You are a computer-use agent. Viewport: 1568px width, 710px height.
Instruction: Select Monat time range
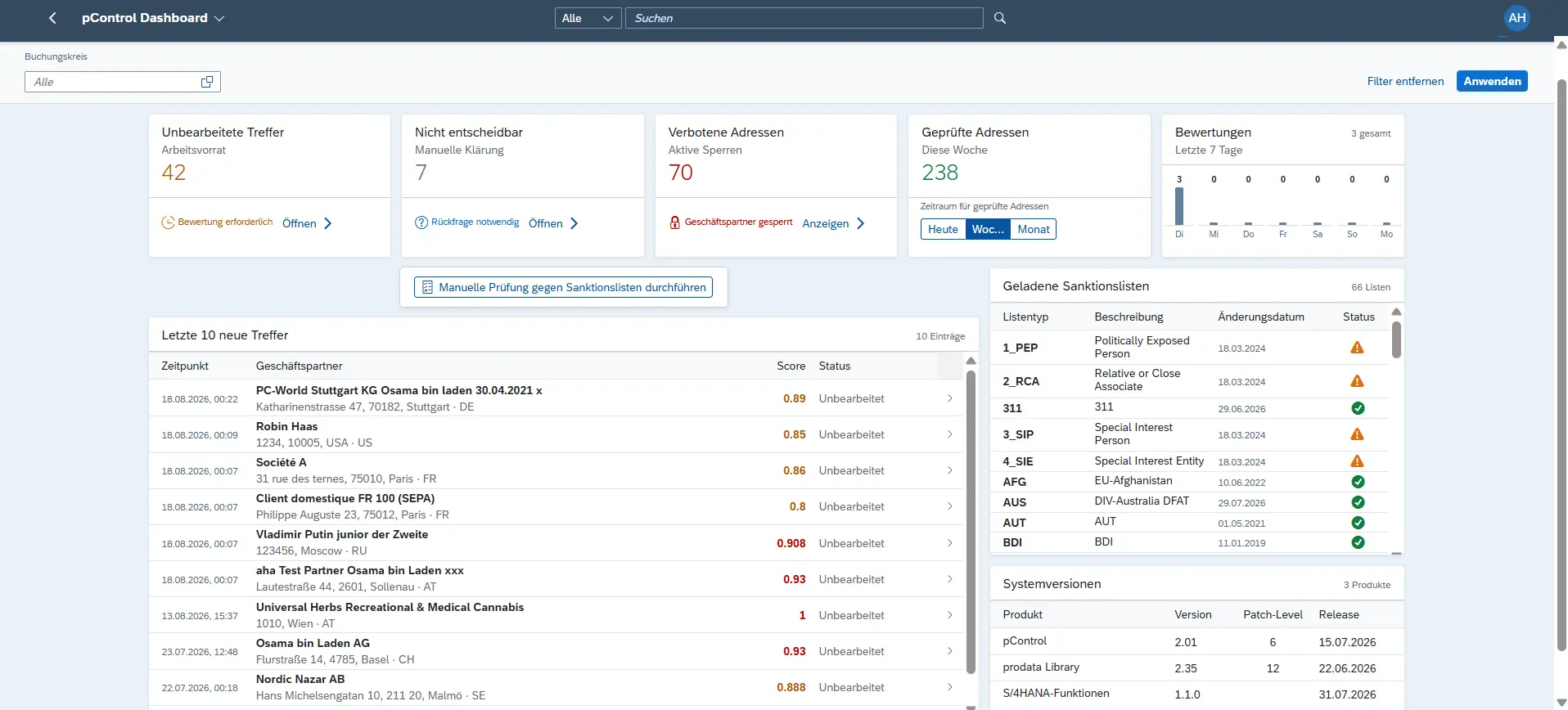[1034, 229]
